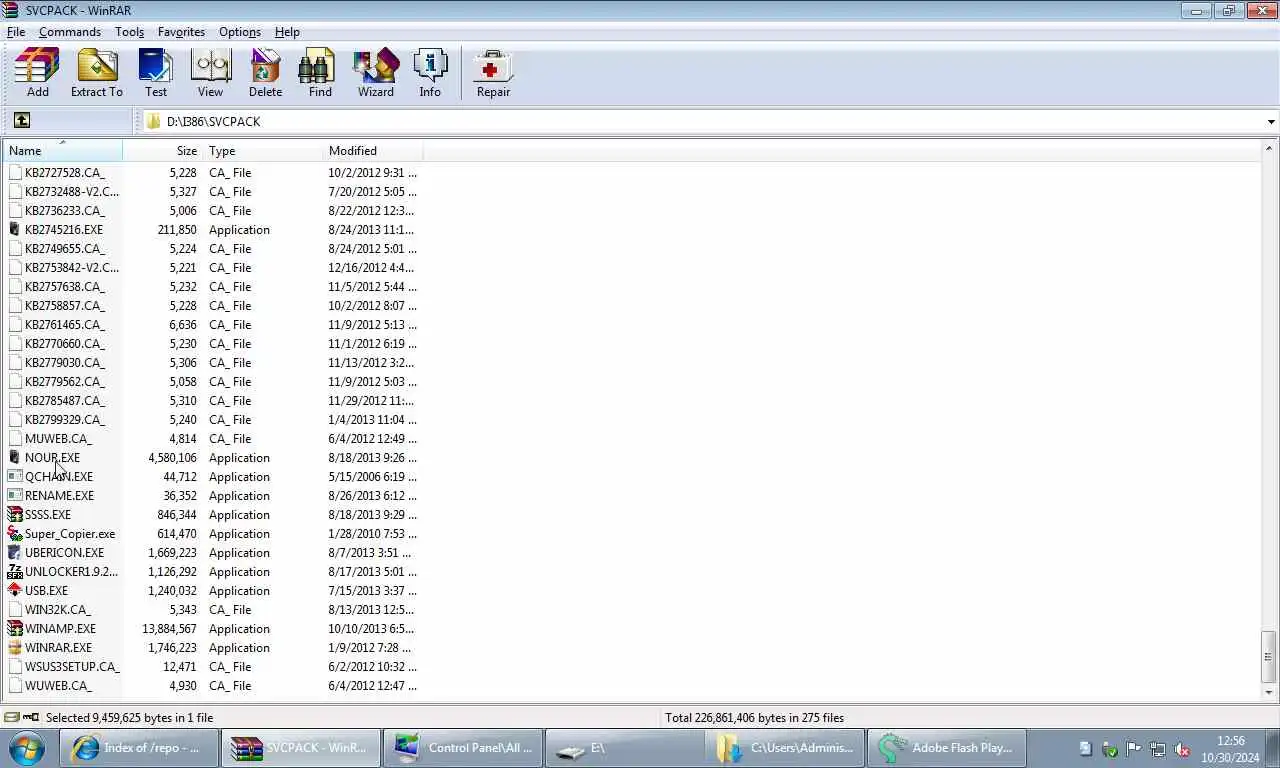The height and width of the screenshot is (768, 1280).
Task: Select the KB2749655.CA_ file
Action: 64,249
